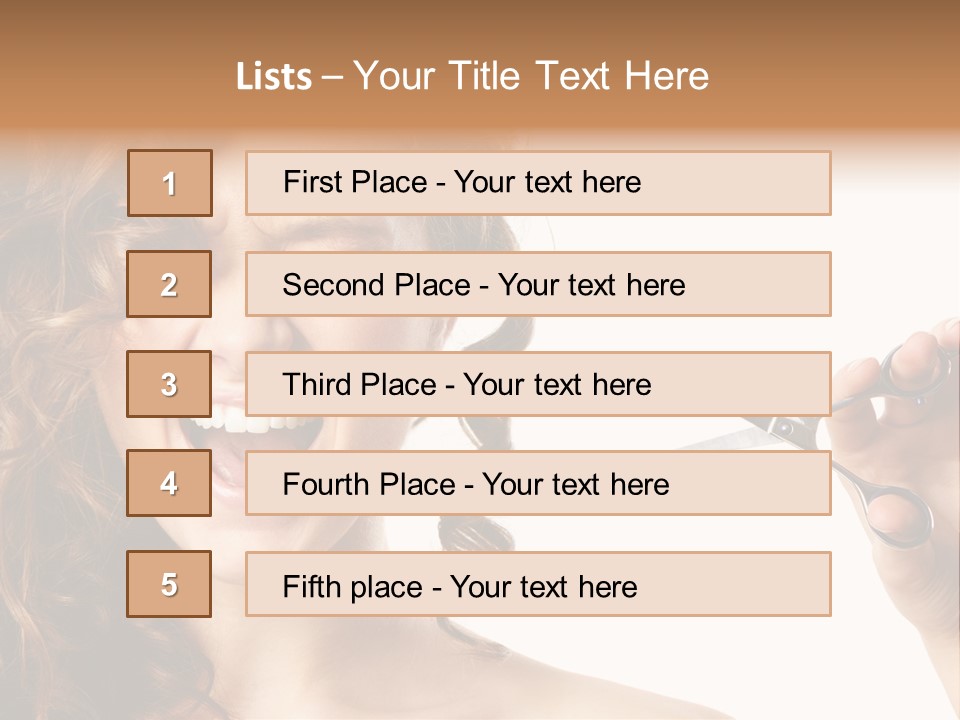
Task: Click the number 5 box
Action: [170, 584]
